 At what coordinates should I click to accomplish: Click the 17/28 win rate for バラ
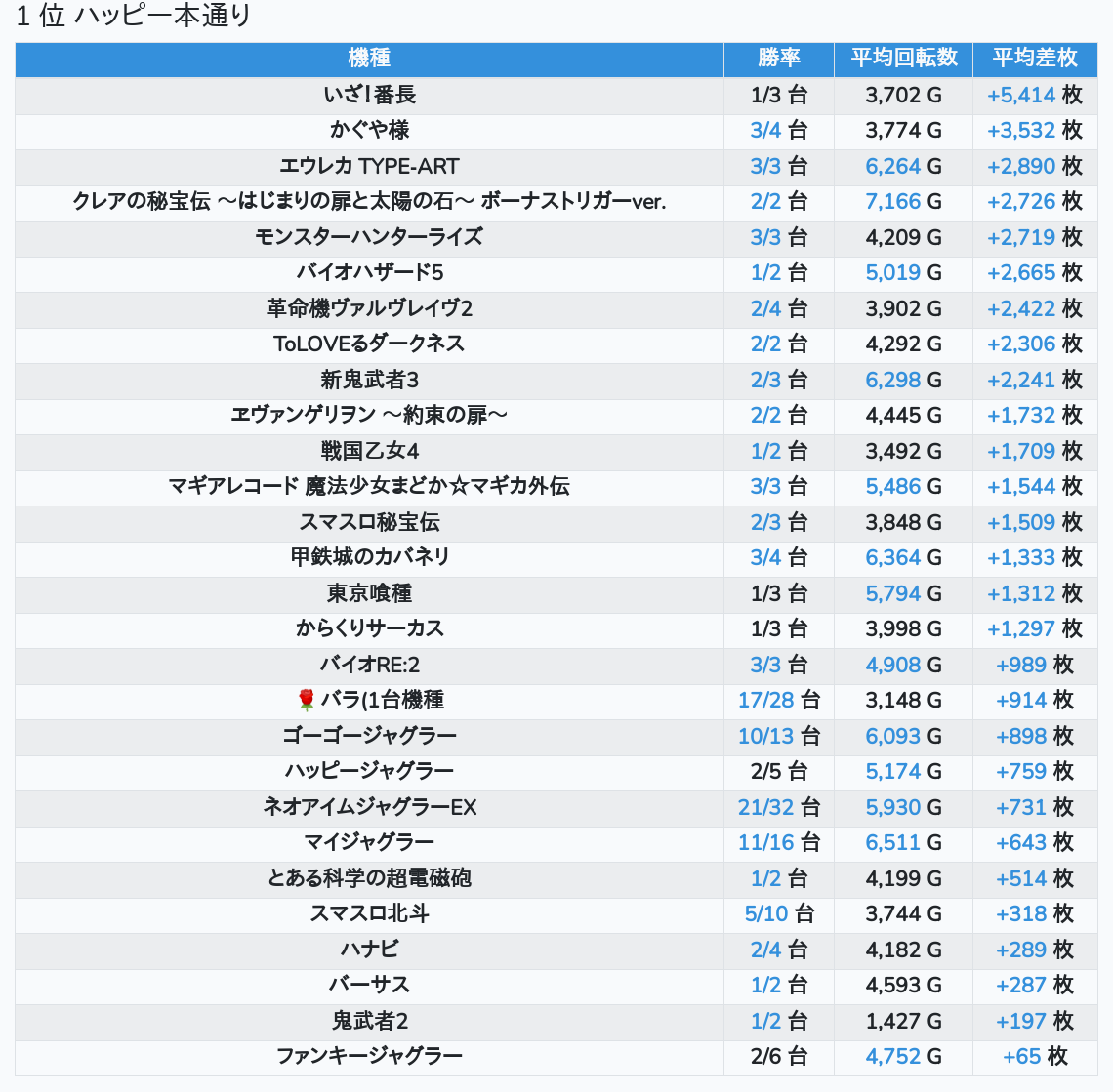pos(765,700)
